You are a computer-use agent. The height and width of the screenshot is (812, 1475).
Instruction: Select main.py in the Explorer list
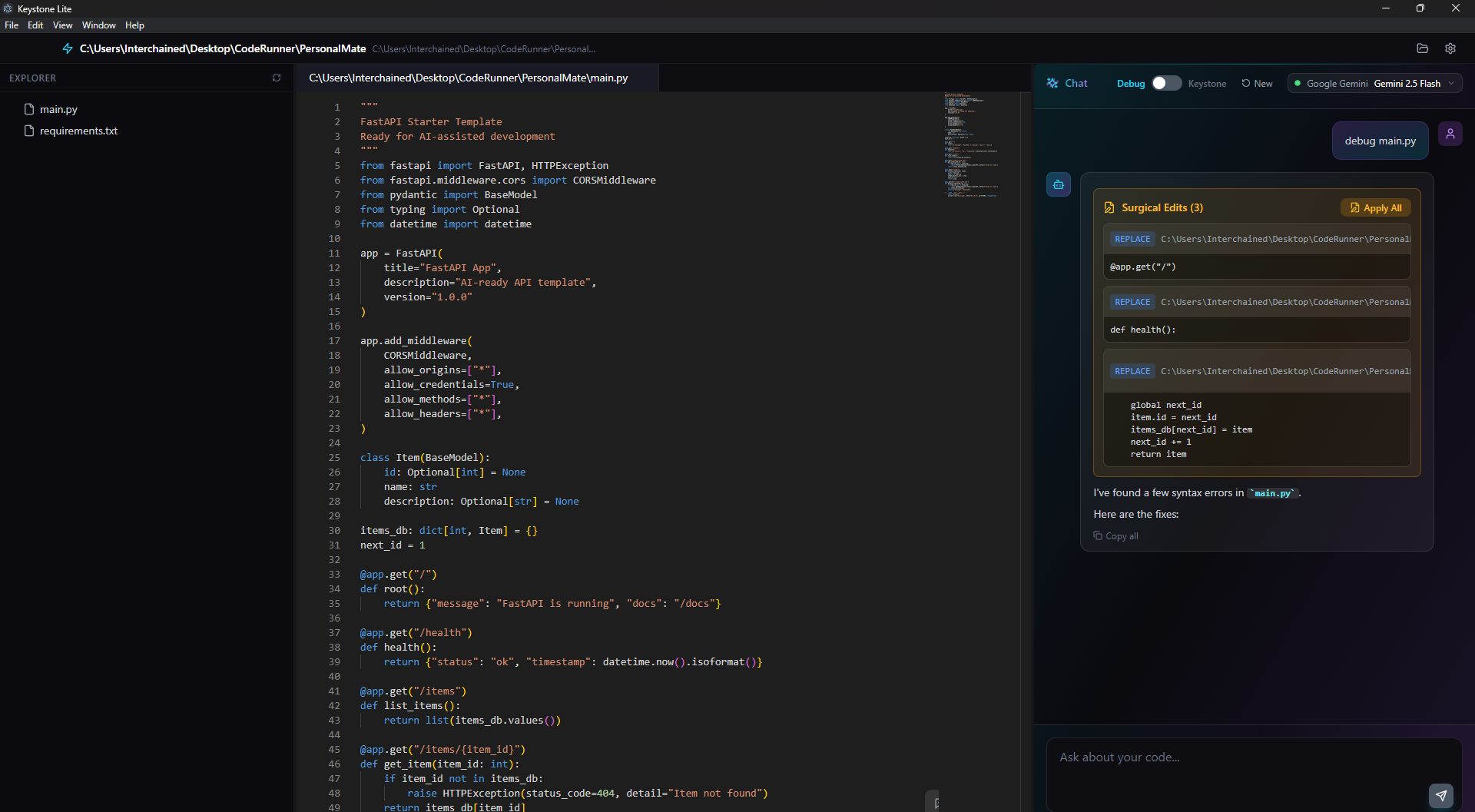point(58,109)
